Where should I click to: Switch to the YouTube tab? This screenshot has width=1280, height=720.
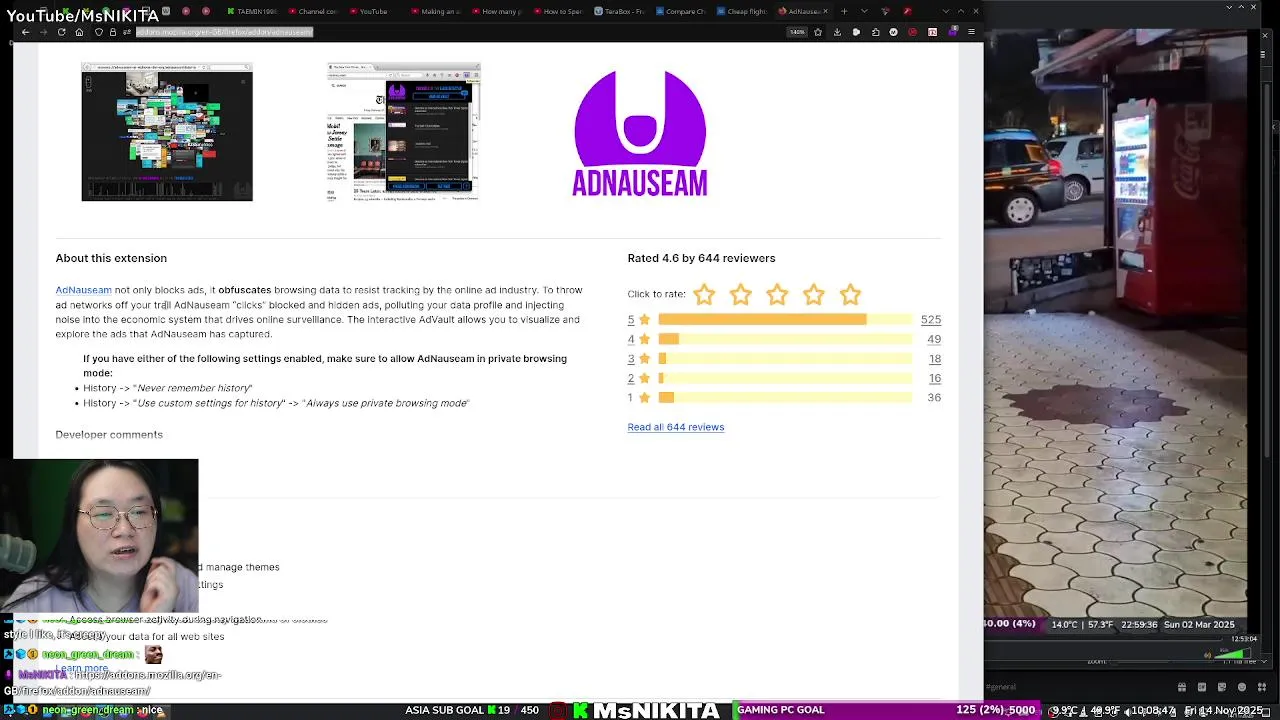coord(373,11)
